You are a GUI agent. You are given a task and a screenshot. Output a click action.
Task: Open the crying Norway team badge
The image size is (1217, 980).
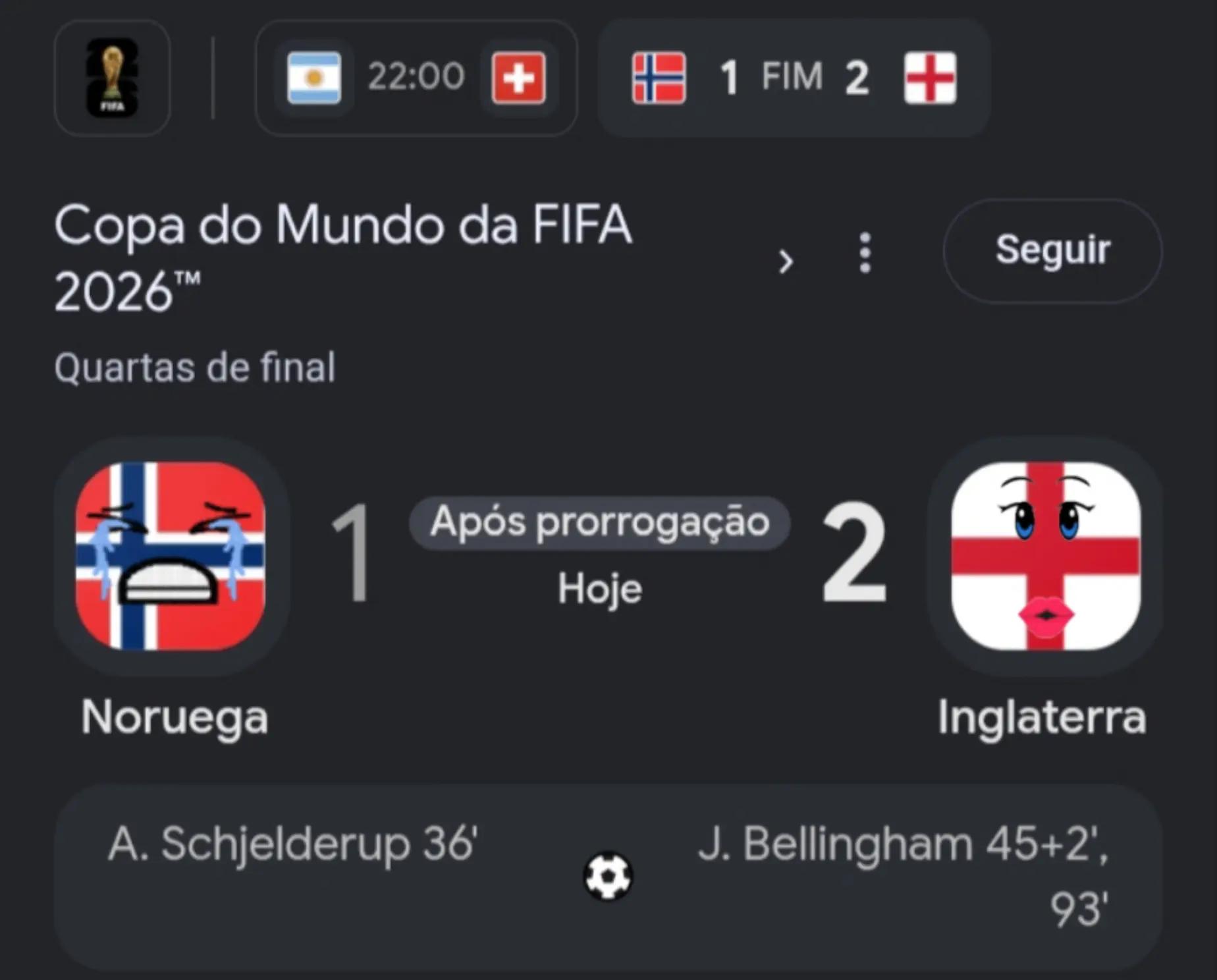[x=171, y=556]
